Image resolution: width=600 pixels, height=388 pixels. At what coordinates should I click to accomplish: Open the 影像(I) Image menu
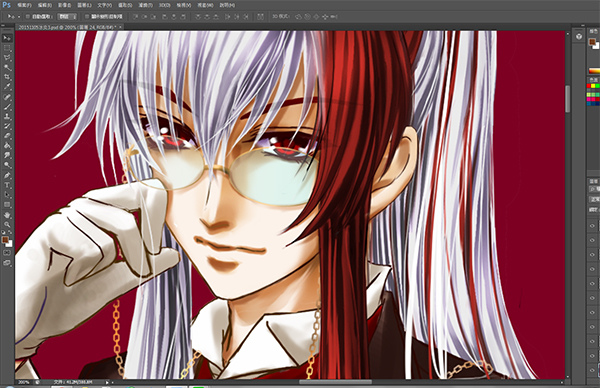[64, 5]
